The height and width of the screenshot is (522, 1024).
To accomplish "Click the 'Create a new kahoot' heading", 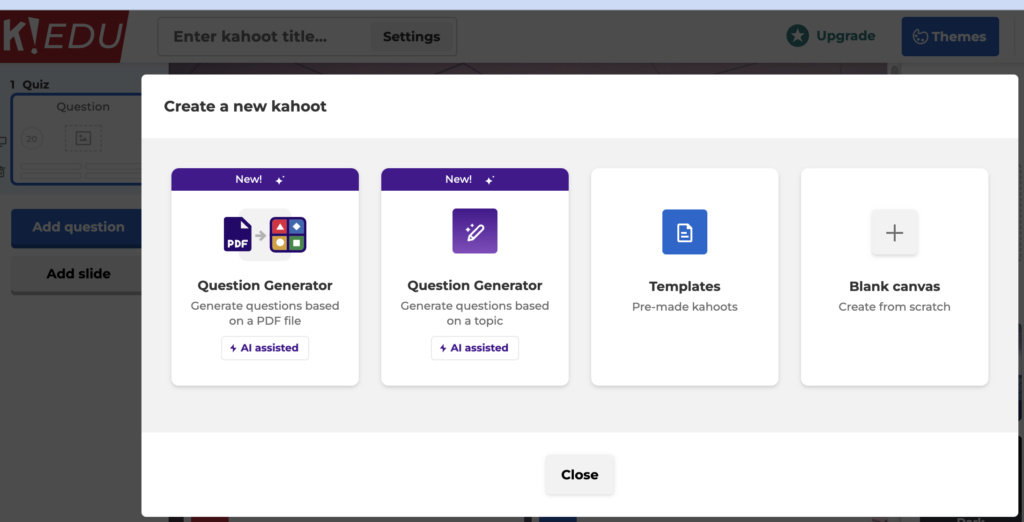I will click(245, 106).
